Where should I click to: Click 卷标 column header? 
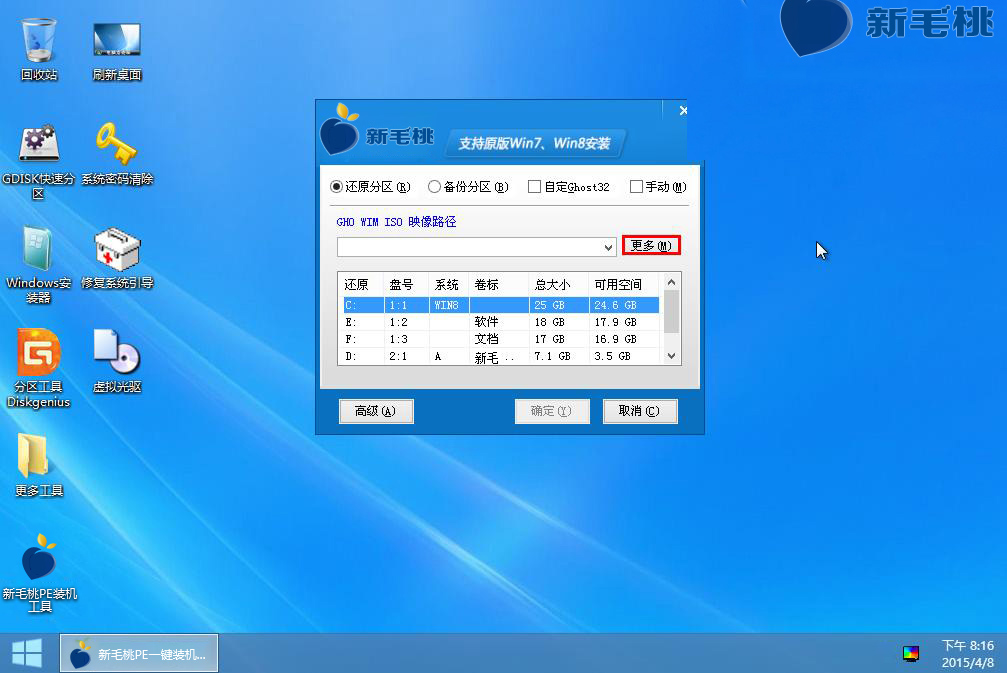pos(499,284)
